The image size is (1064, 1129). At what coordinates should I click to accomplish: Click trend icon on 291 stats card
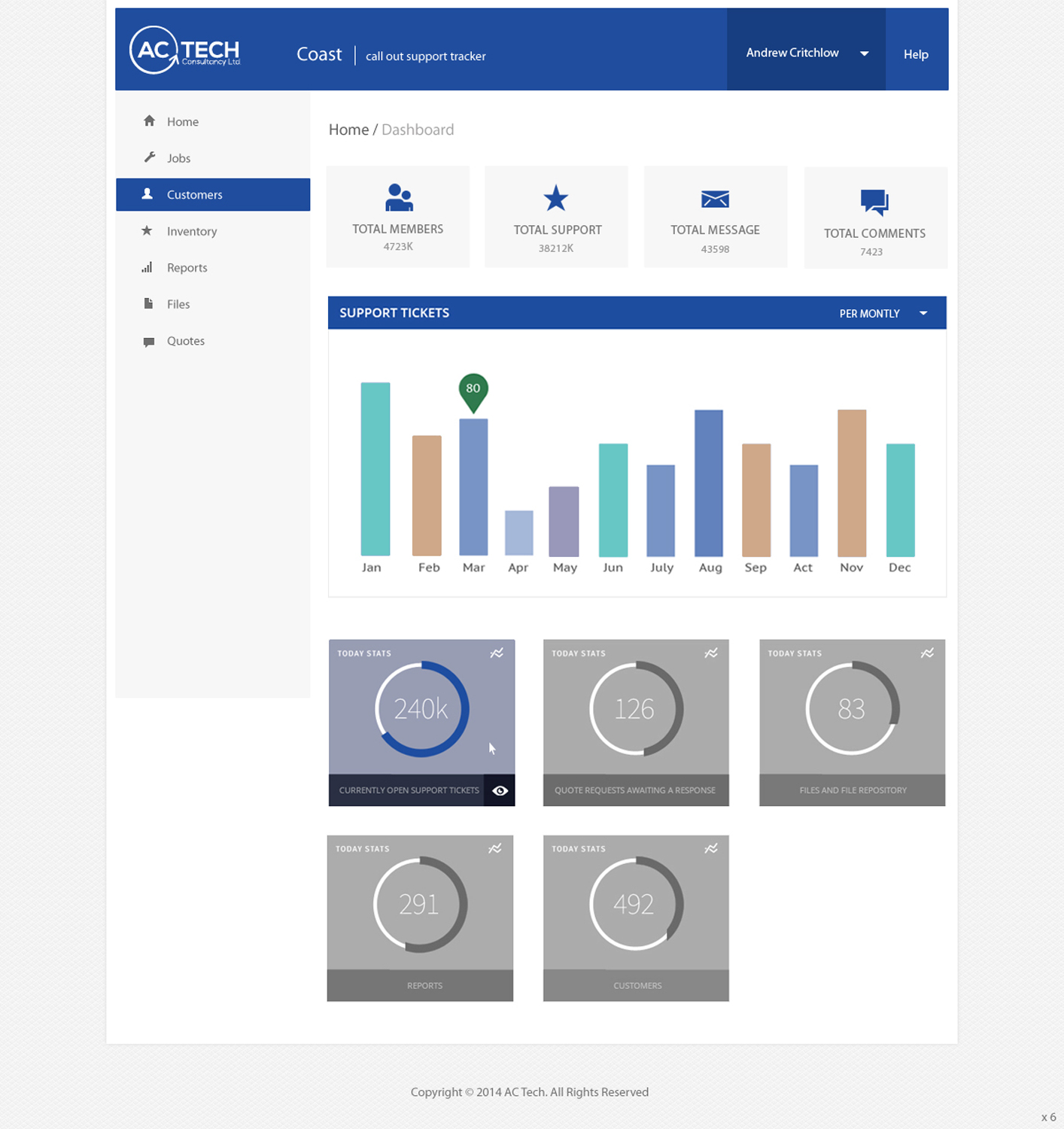tap(495, 848)
